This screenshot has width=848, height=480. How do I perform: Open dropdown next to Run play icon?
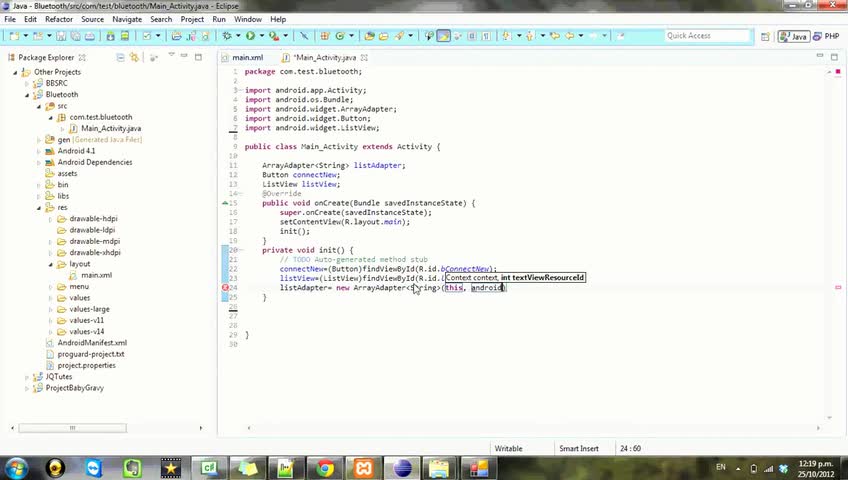pos(262,36)
